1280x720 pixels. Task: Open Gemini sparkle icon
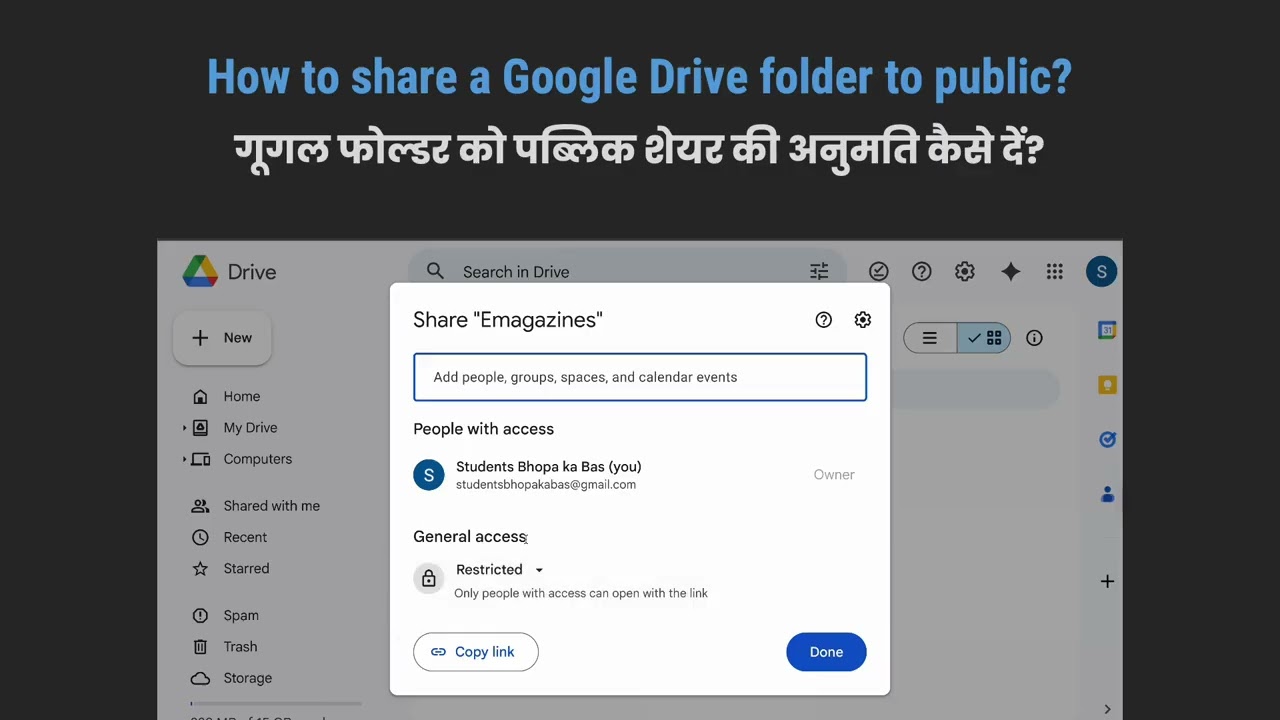pos(1011,271)
